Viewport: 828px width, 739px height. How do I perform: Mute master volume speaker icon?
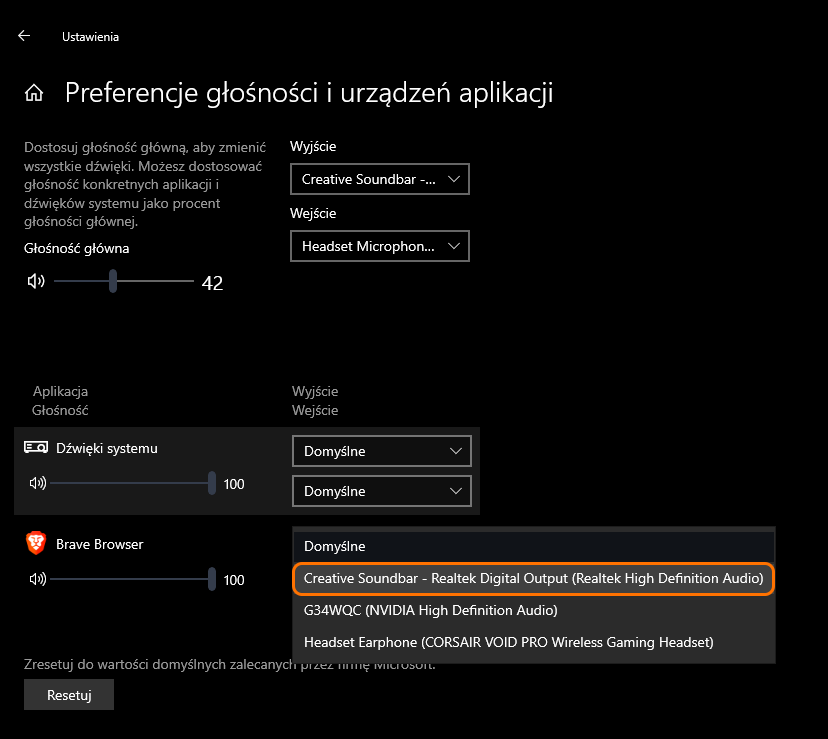tap(36, 282)
